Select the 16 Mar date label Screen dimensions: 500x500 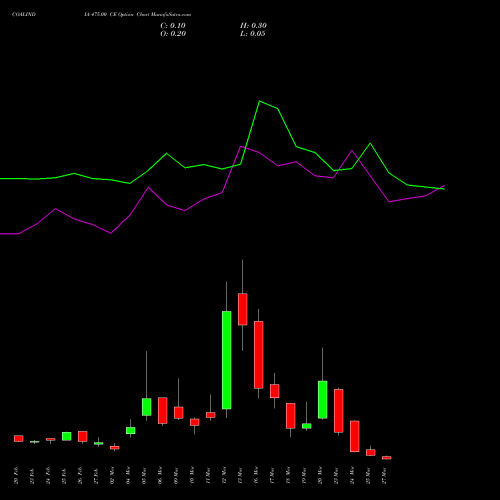256,476
